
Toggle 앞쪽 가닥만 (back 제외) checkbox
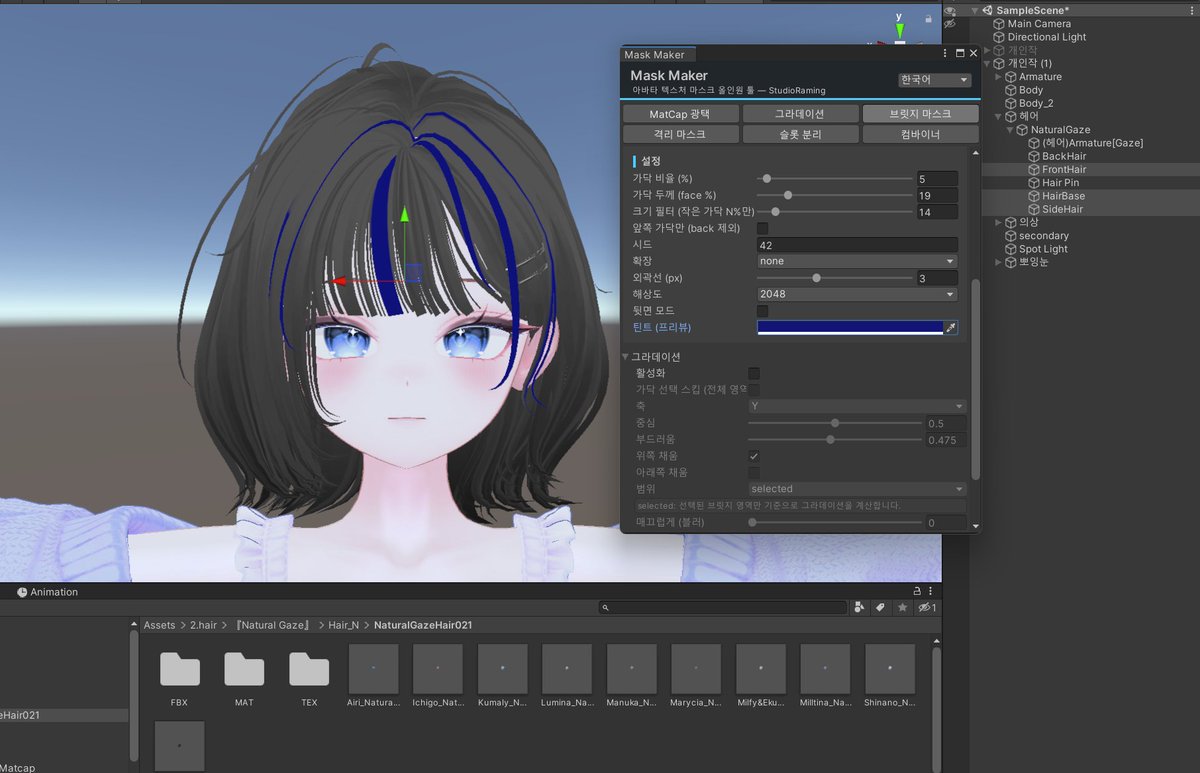(763, 228)
